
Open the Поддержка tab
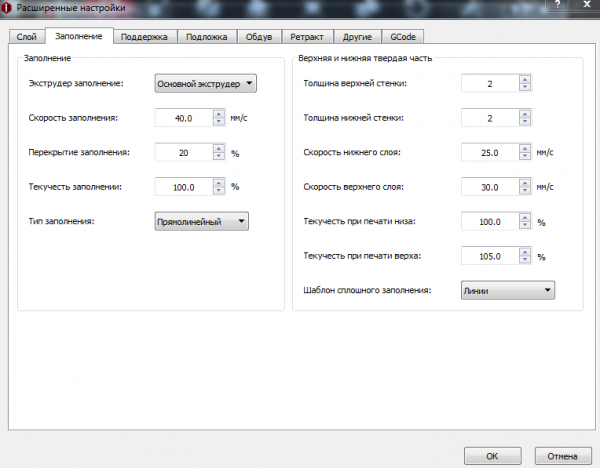pyautogui.click(x=145, y=37)
